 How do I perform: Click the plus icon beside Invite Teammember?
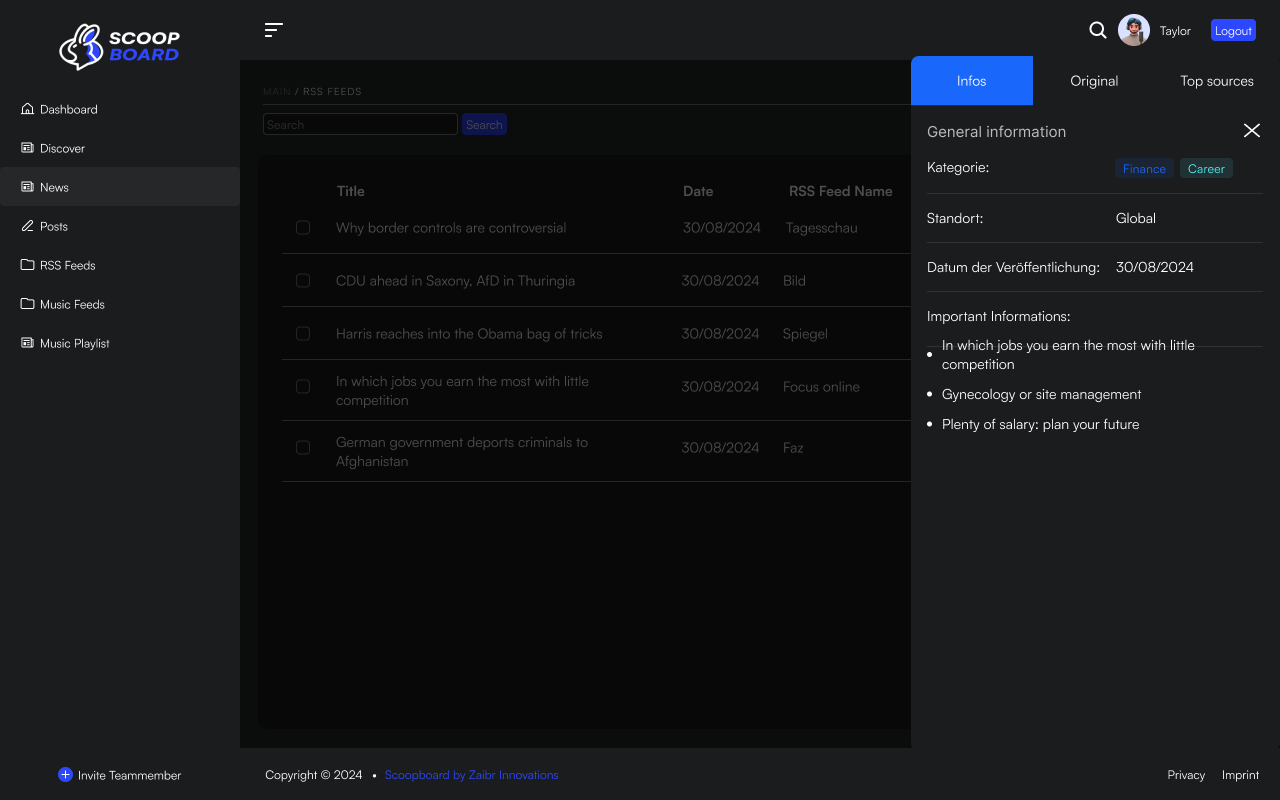point(65,775)
